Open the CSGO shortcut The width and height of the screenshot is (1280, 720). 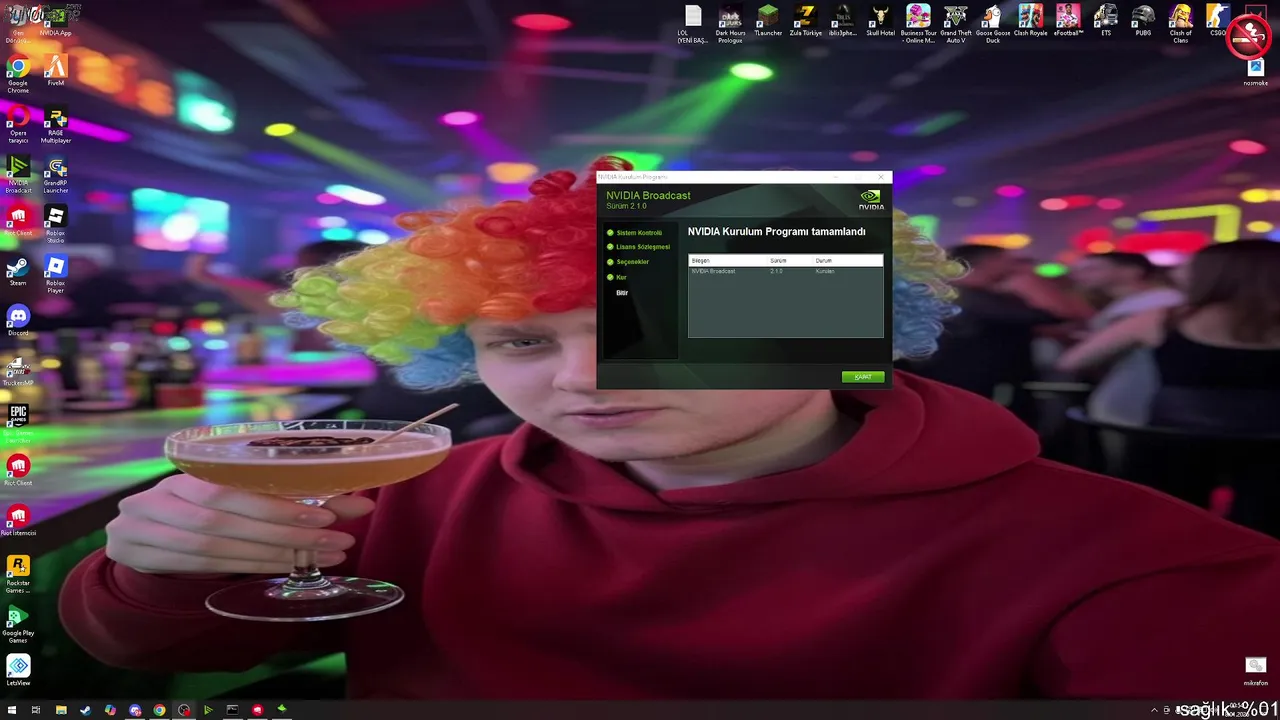pyautogui.click(x=1218, y=21)
